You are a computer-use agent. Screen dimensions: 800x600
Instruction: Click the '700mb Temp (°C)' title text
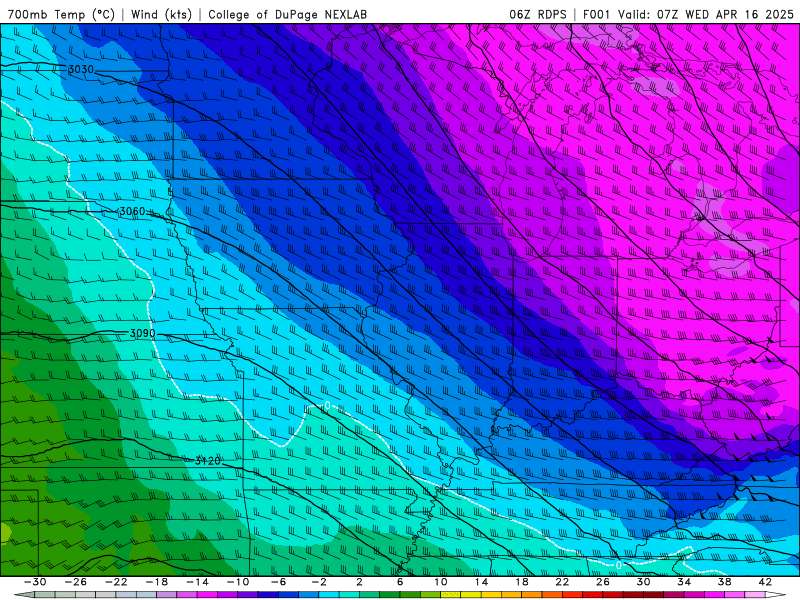(60, 15)
